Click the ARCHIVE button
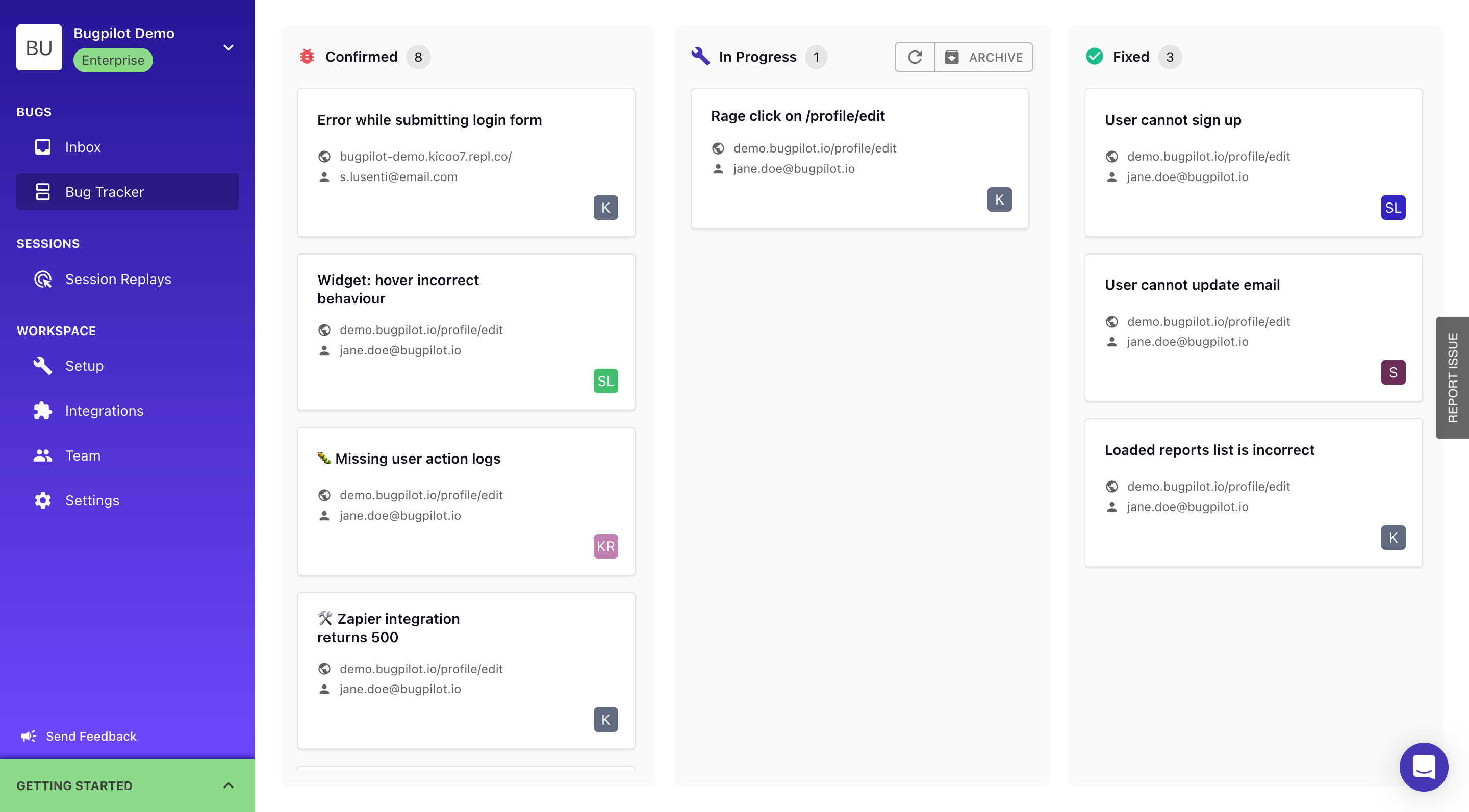The width and height of the screenshot is (1469, 812). pyautogui.click(x=984, y=57)
